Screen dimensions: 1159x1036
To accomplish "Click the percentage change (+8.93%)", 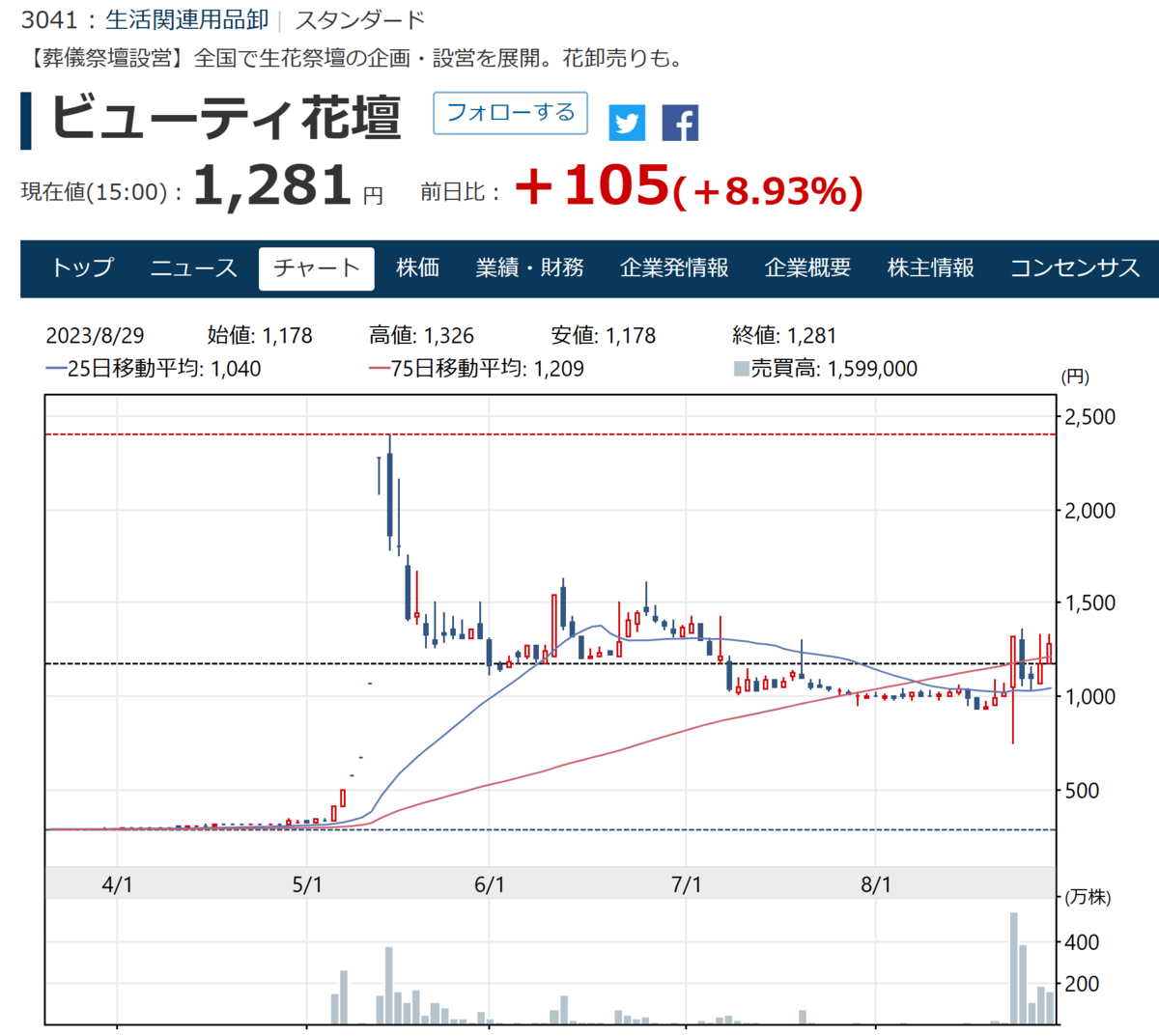I will pos(768,191).
